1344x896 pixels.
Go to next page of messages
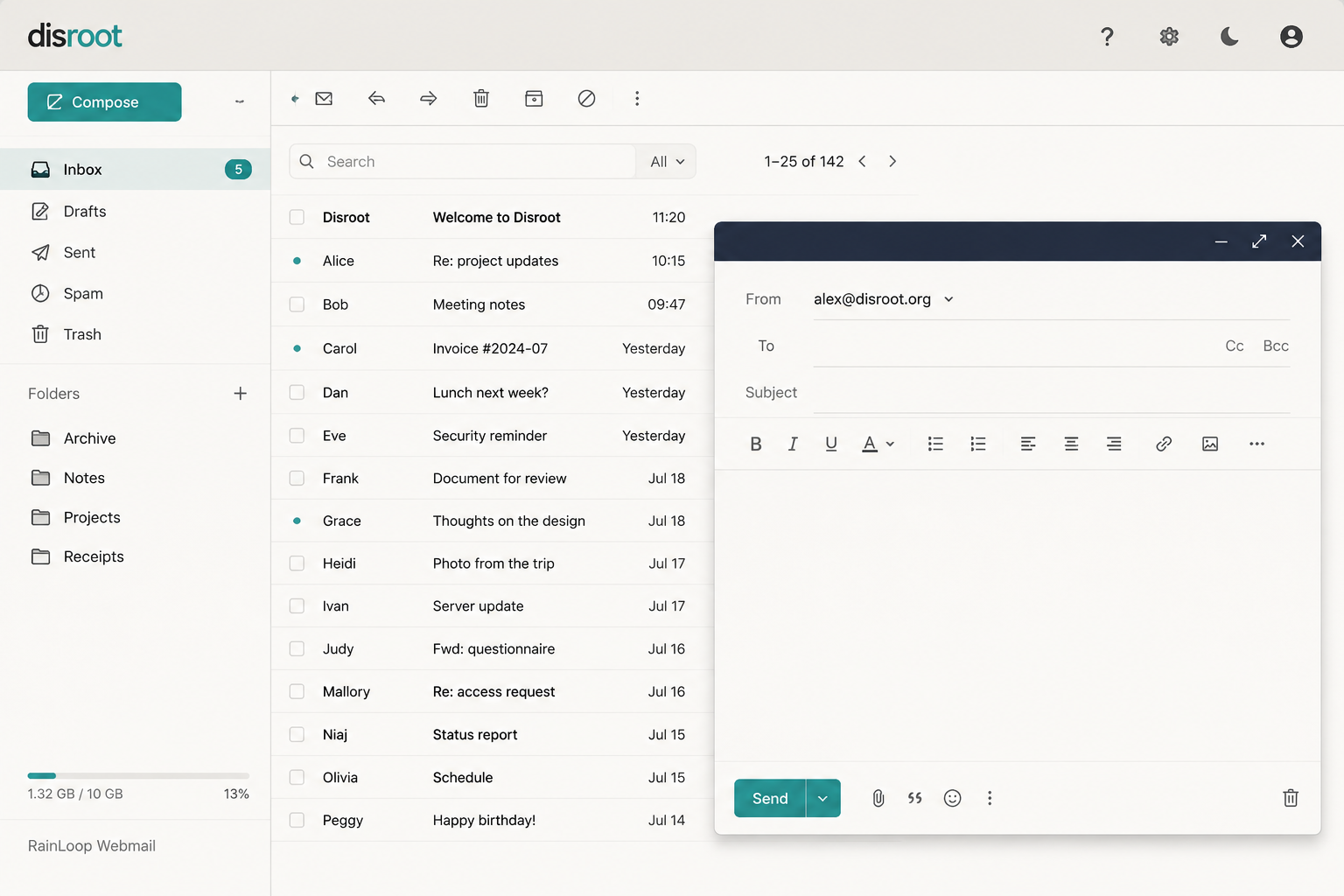(892, 162)
